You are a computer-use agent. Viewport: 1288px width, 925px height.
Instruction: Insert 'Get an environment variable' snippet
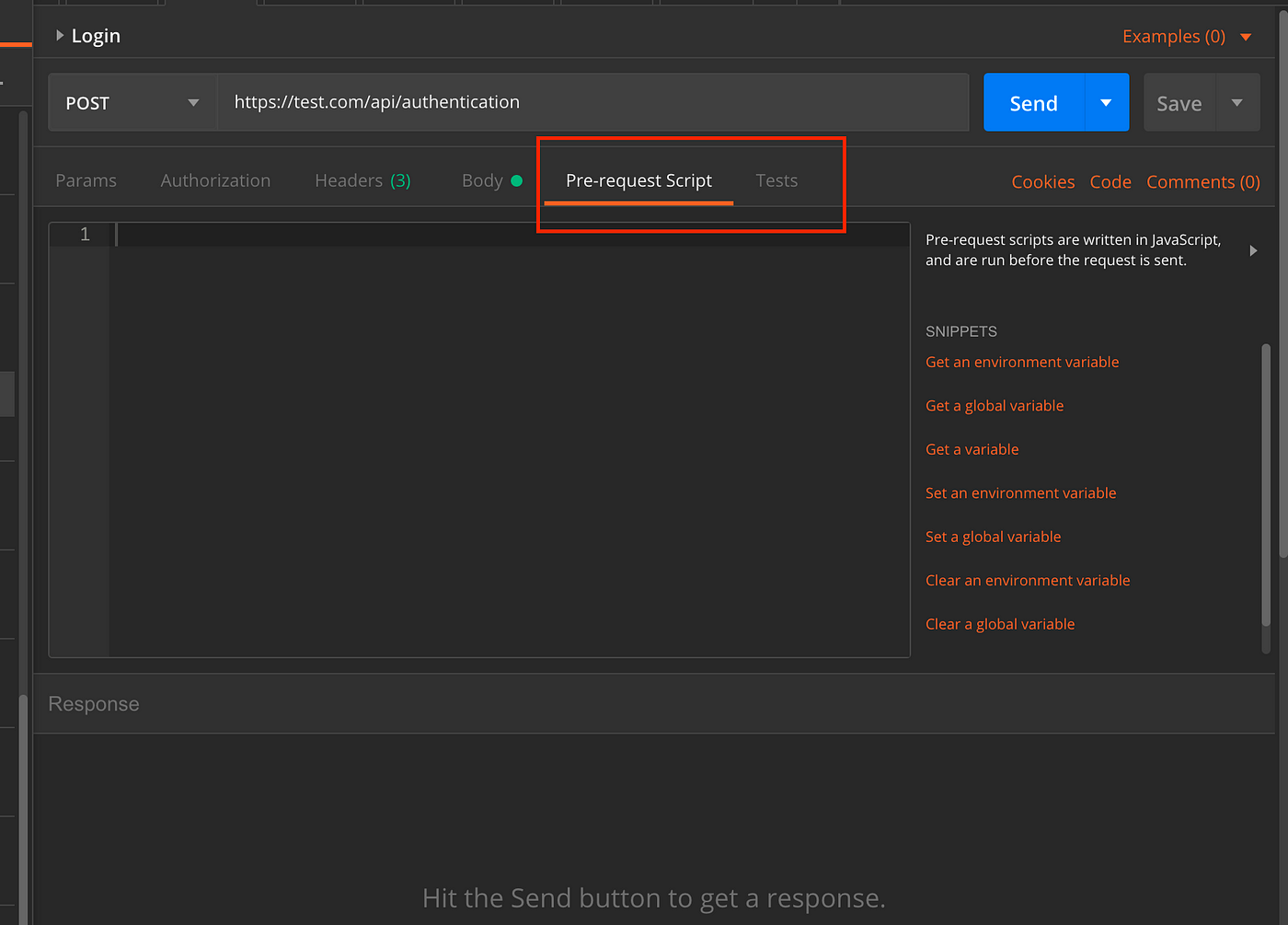(1022, 362)
